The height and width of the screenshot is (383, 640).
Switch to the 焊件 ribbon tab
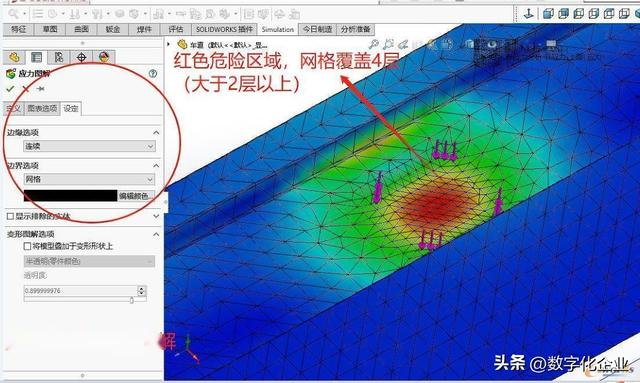(144, 29)
